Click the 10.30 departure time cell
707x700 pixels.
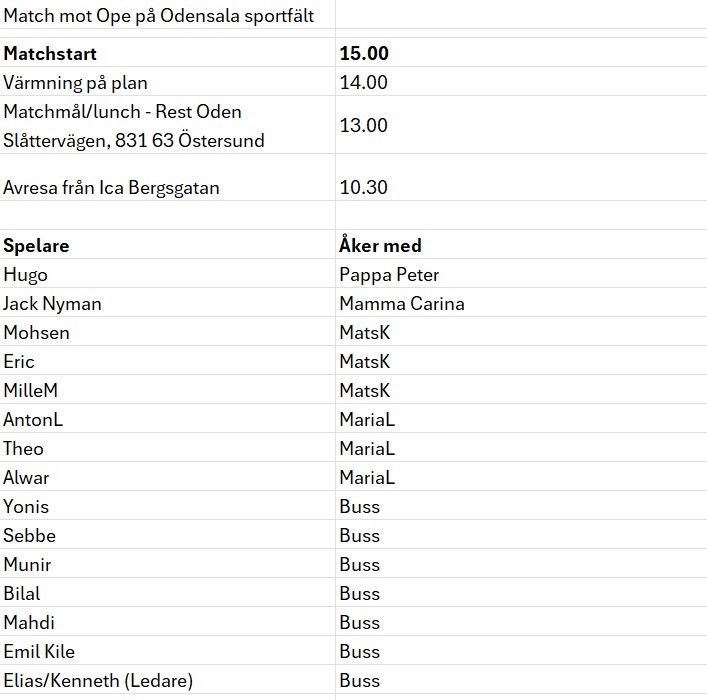click(521, 177)
